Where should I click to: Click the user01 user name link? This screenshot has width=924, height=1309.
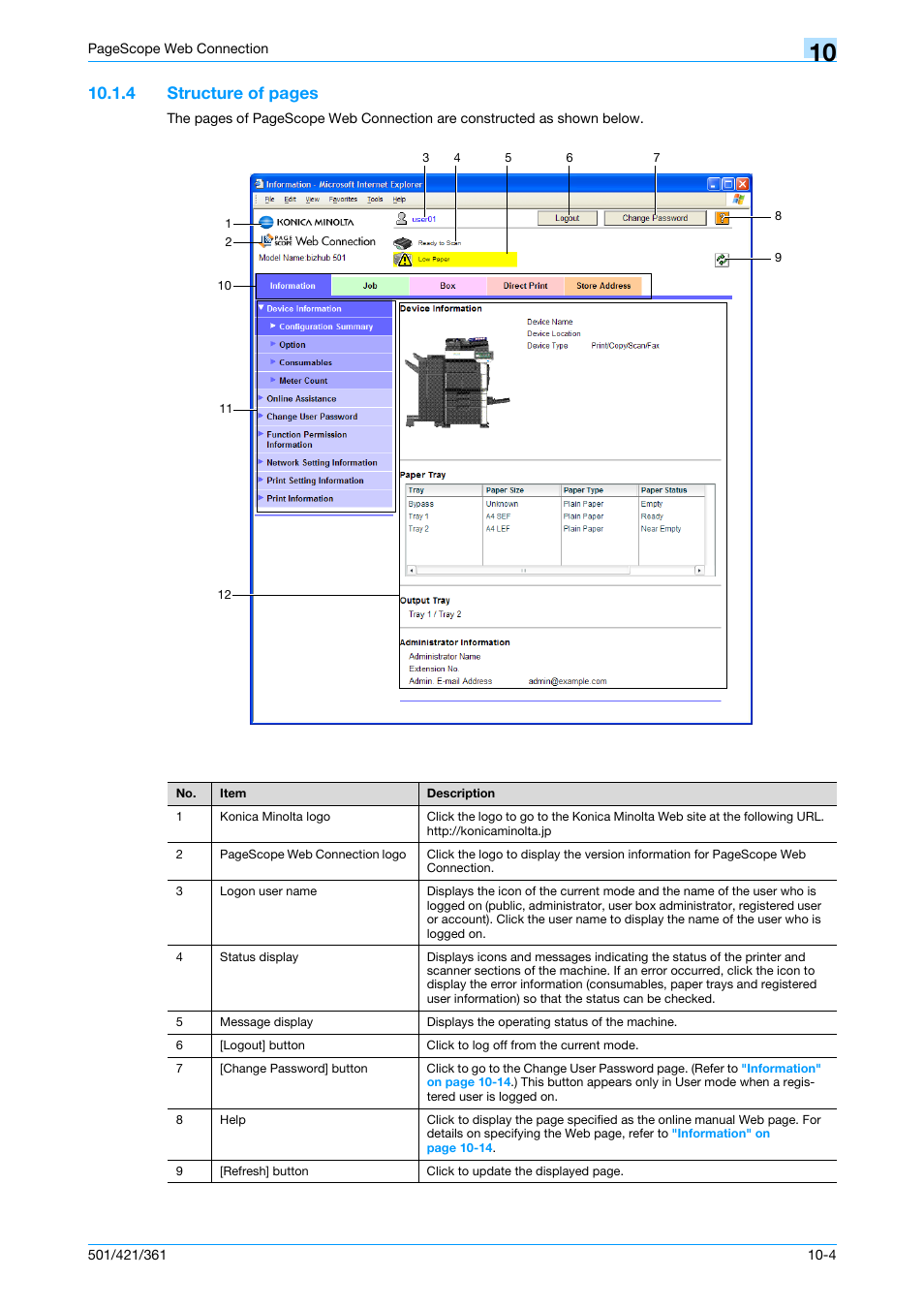point(424,220)
